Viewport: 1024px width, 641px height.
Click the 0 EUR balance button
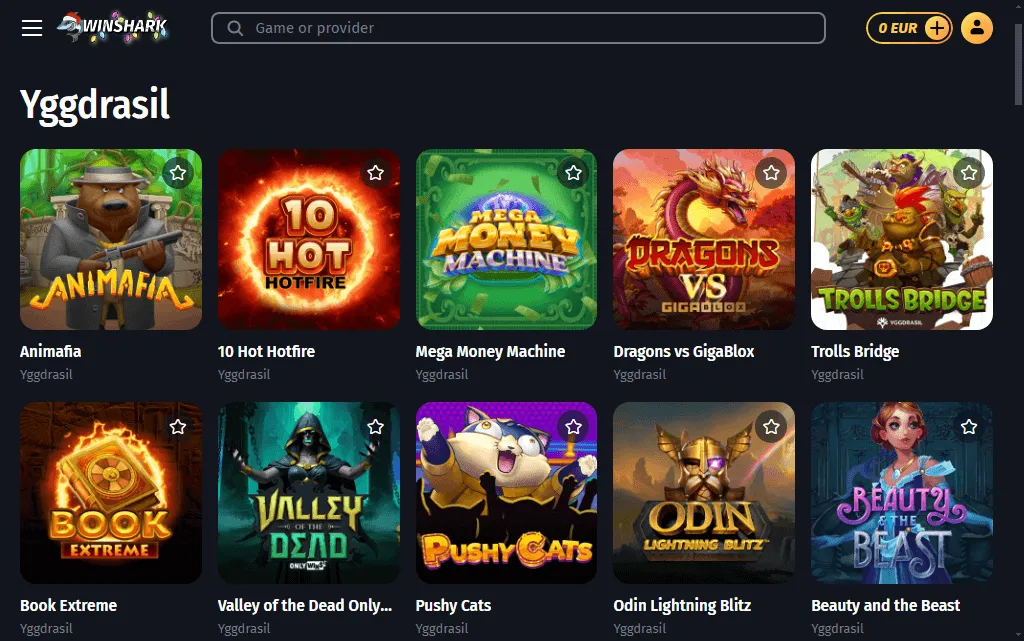pyautogui.click(x=908, y=28)
